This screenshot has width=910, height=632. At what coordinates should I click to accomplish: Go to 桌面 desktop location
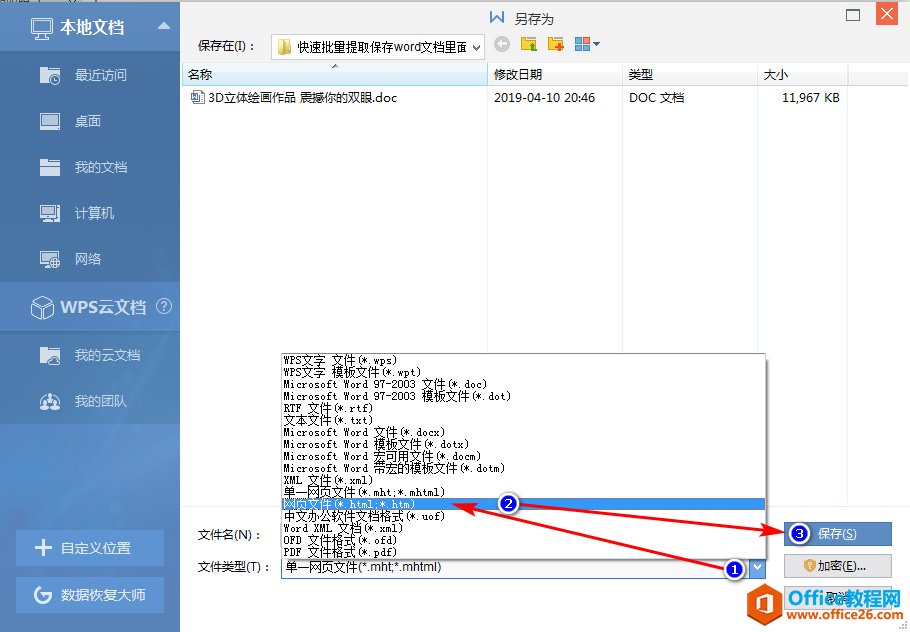(x=89, y=121)
